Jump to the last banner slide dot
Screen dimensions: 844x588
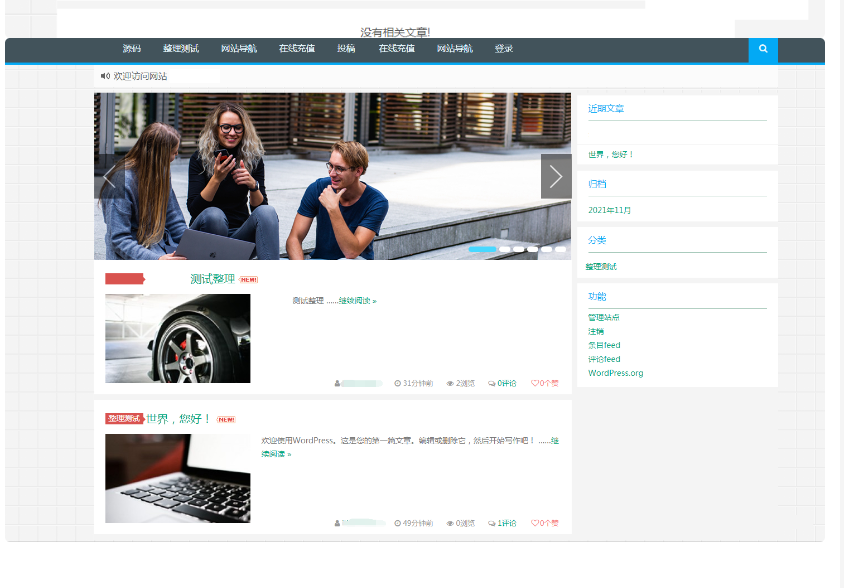(561, 249)
